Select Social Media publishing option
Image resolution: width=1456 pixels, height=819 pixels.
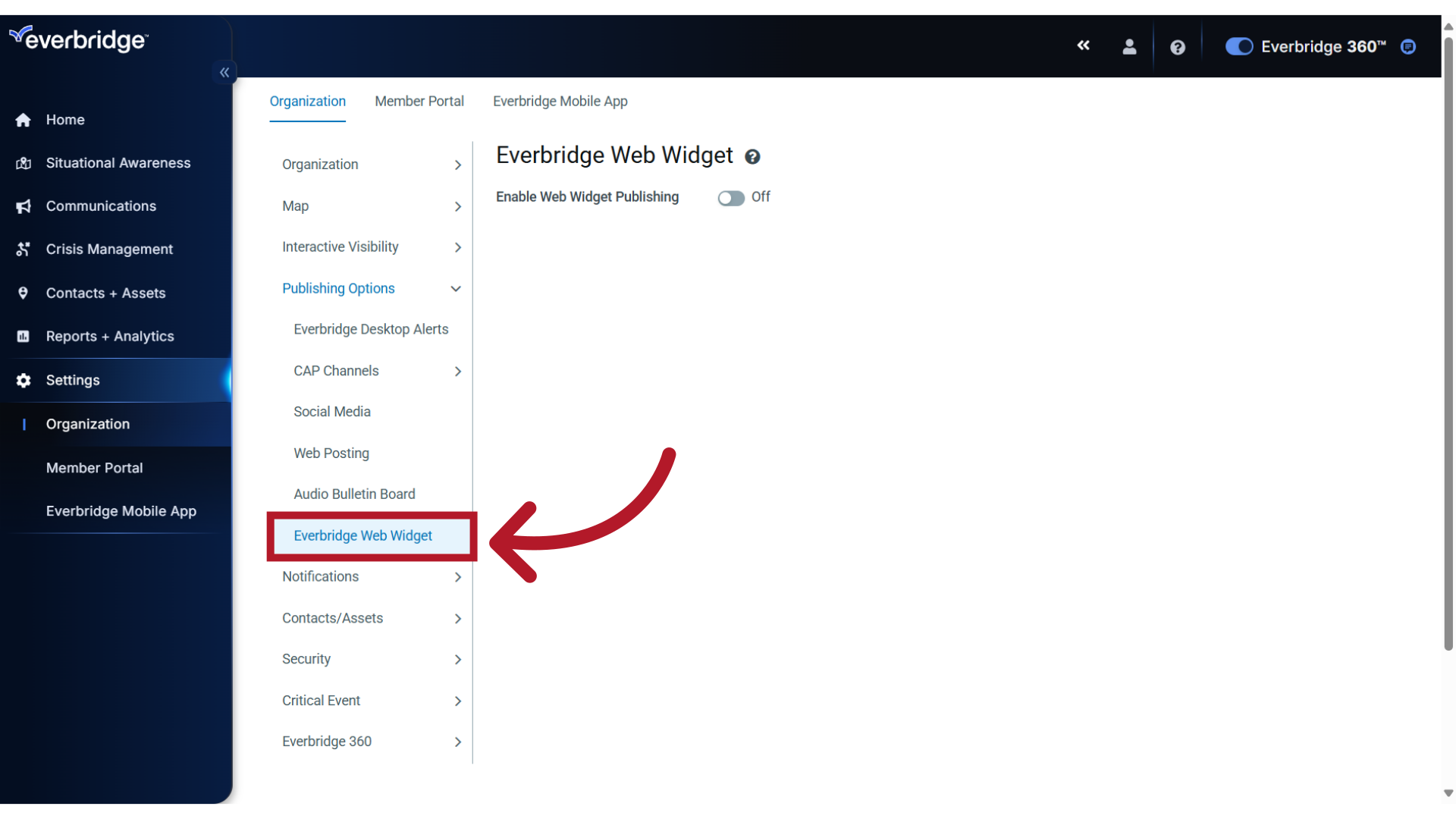tap(332, 411)
